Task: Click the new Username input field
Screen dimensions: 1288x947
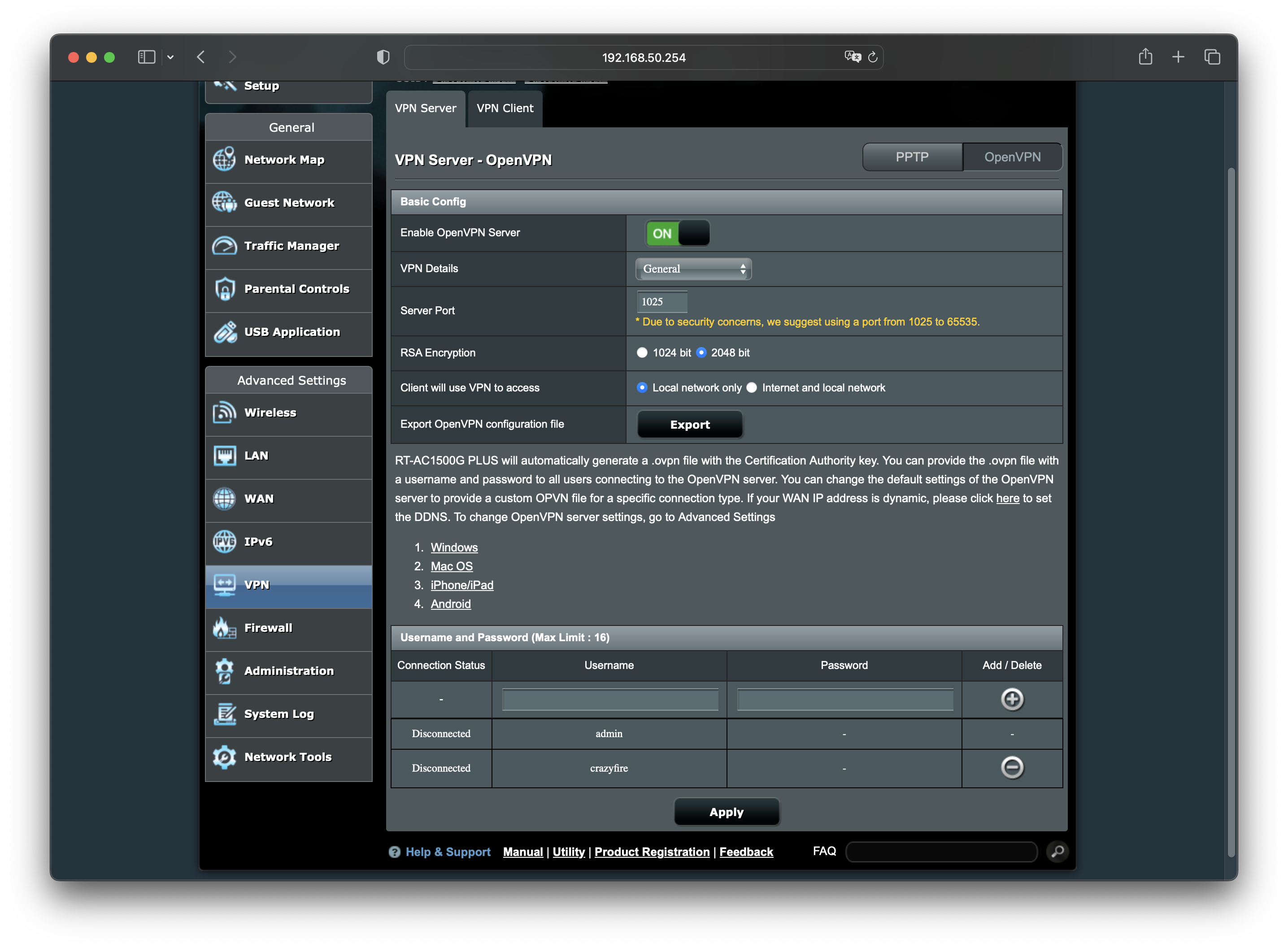Action: click(610, 699)
